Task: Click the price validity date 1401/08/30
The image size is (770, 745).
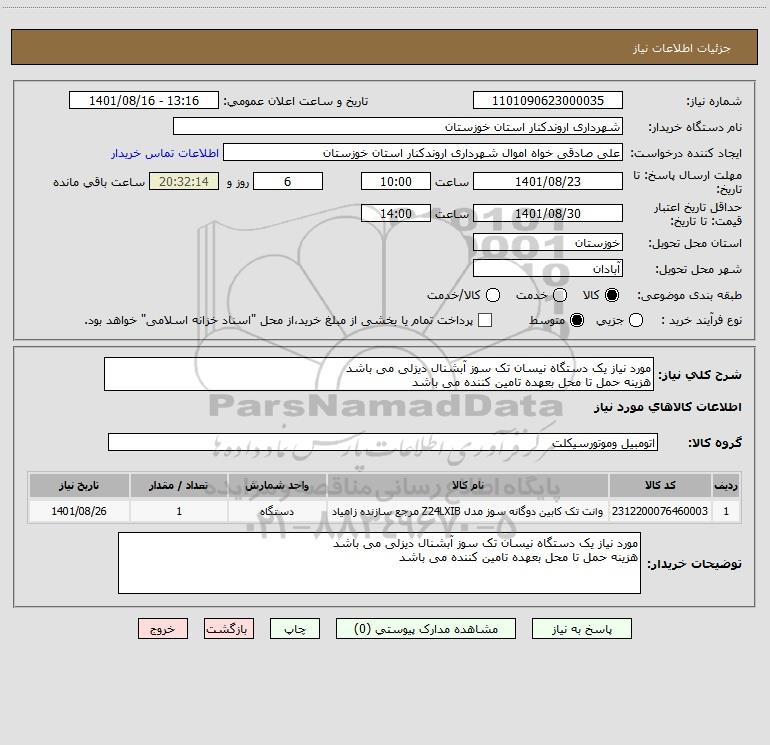Action: coord(548,213)
